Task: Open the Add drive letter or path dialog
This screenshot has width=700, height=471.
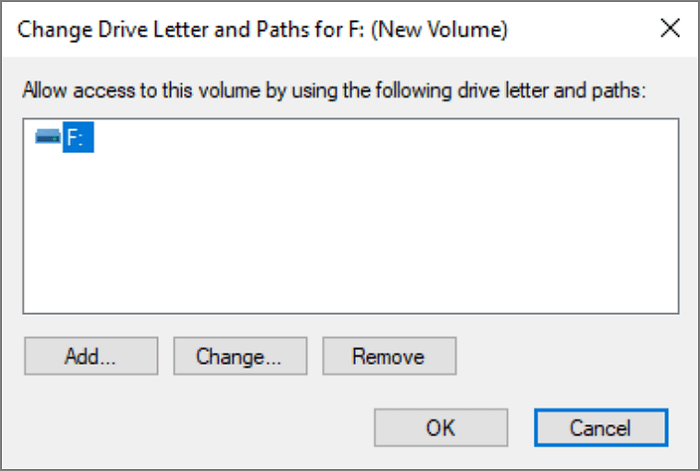Action: coord(91,356)
